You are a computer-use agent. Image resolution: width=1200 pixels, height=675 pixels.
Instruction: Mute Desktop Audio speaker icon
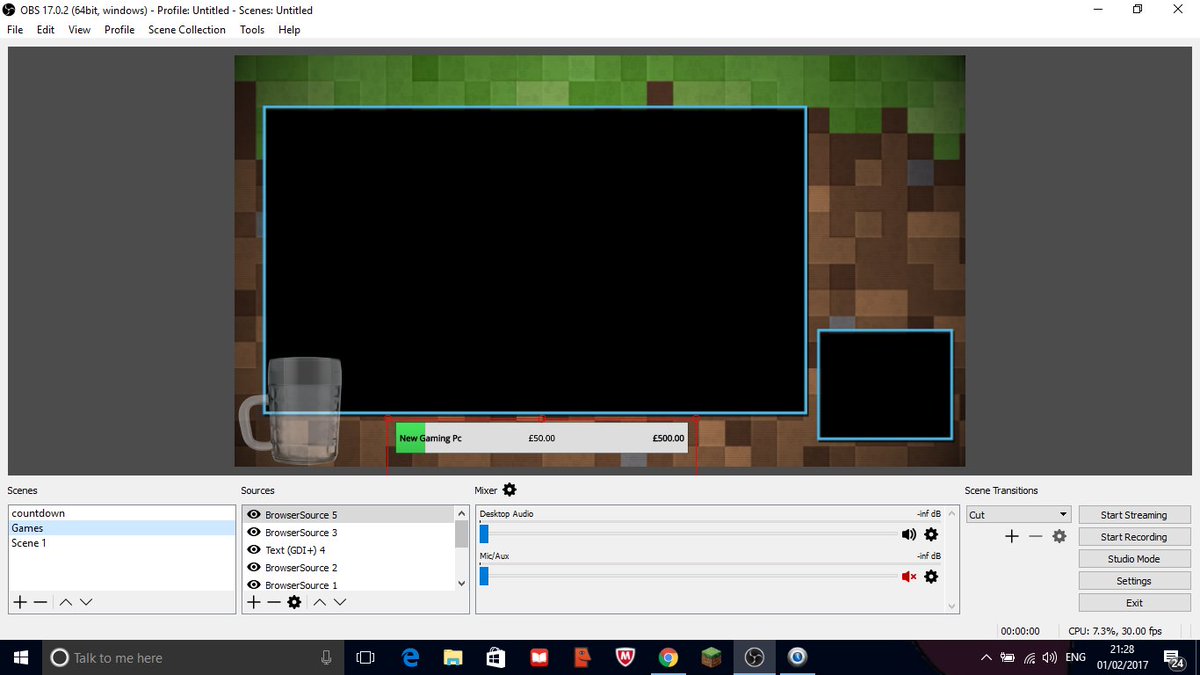pyautogui.click(x=908, y=535)
